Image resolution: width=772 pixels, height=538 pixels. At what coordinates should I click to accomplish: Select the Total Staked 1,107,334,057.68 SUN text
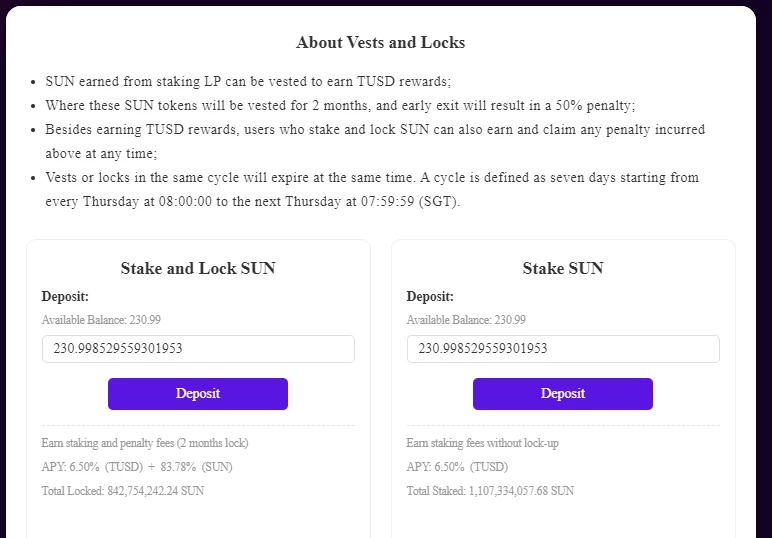point(490,491)
